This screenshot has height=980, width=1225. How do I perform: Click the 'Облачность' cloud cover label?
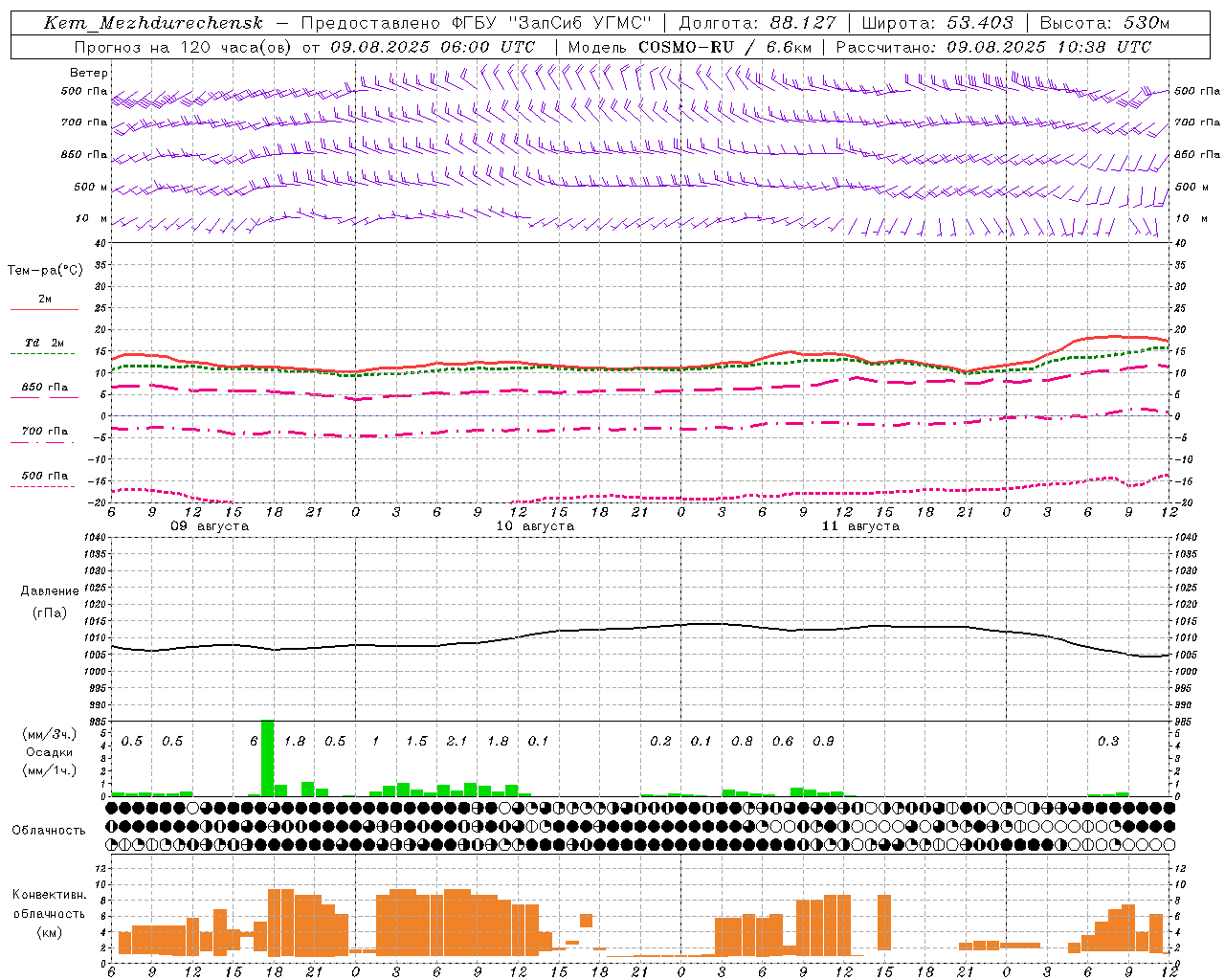pos(49,831)
